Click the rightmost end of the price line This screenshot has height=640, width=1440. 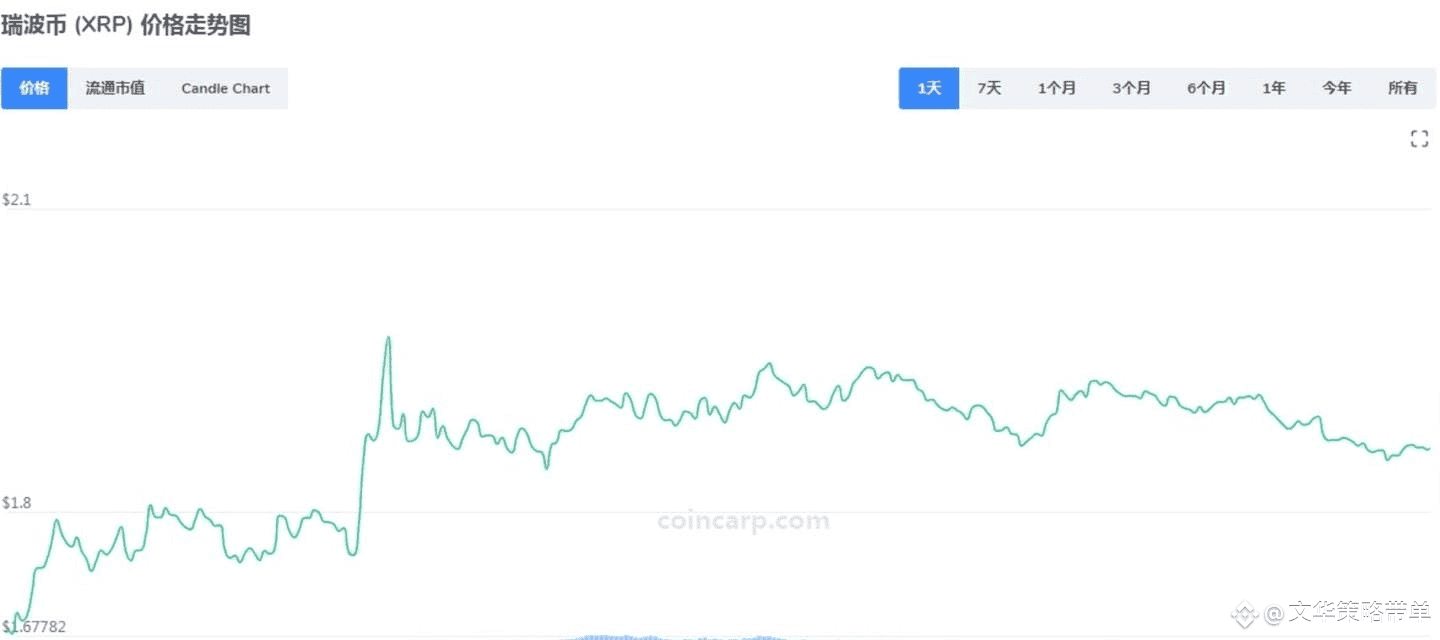coord(1428,449)
